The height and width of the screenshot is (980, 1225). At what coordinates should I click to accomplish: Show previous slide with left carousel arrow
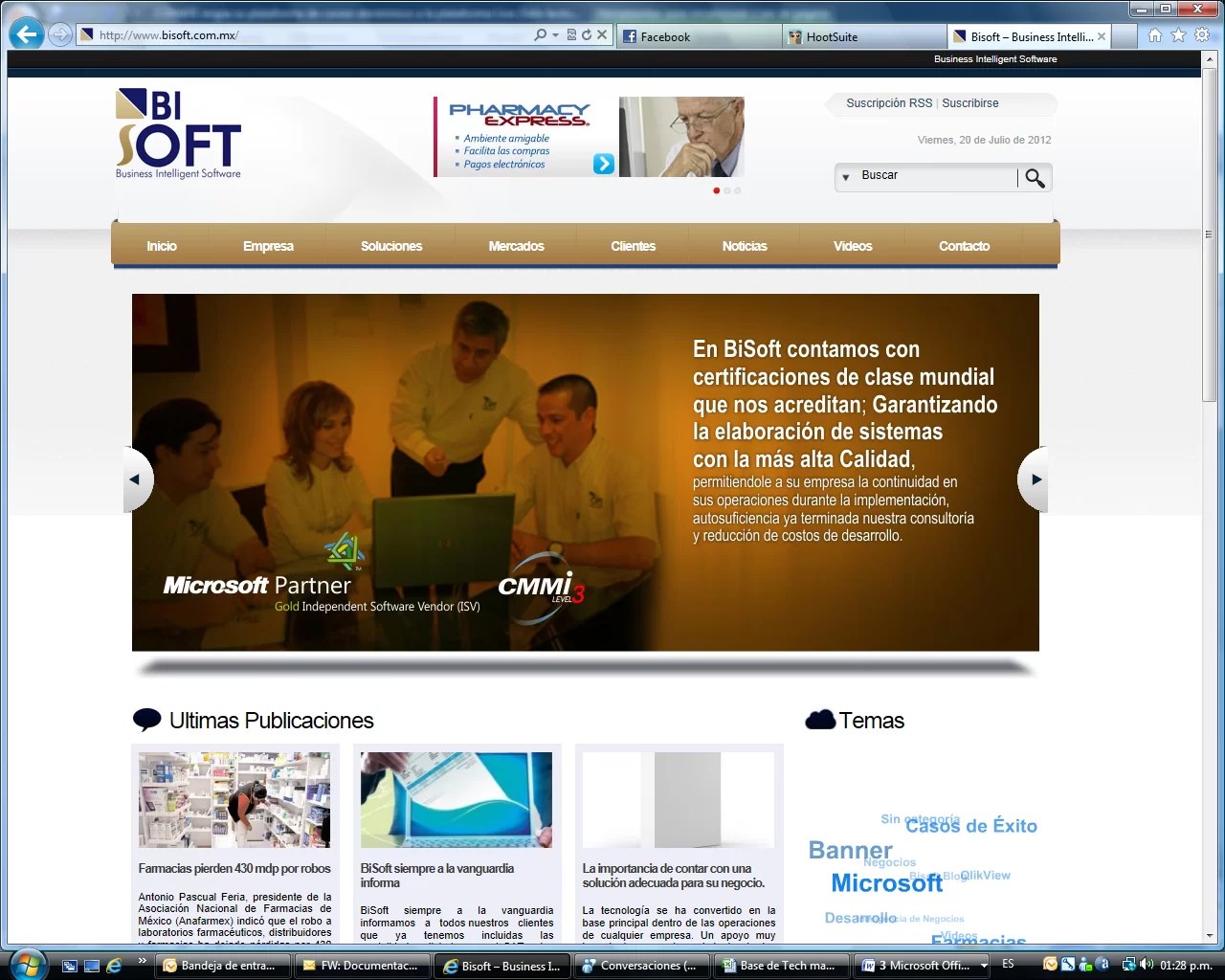[x=137, y=479]
